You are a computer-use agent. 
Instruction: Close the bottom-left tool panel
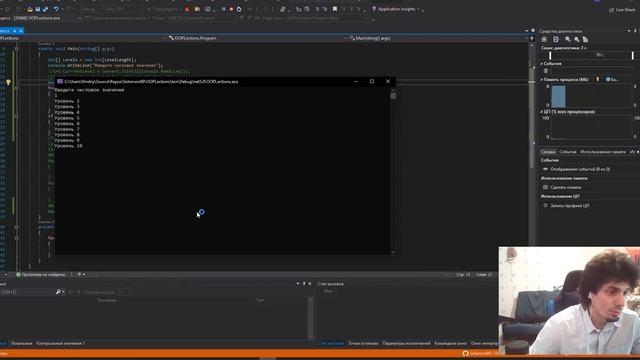pyautogui.click(x=309, y=284)
